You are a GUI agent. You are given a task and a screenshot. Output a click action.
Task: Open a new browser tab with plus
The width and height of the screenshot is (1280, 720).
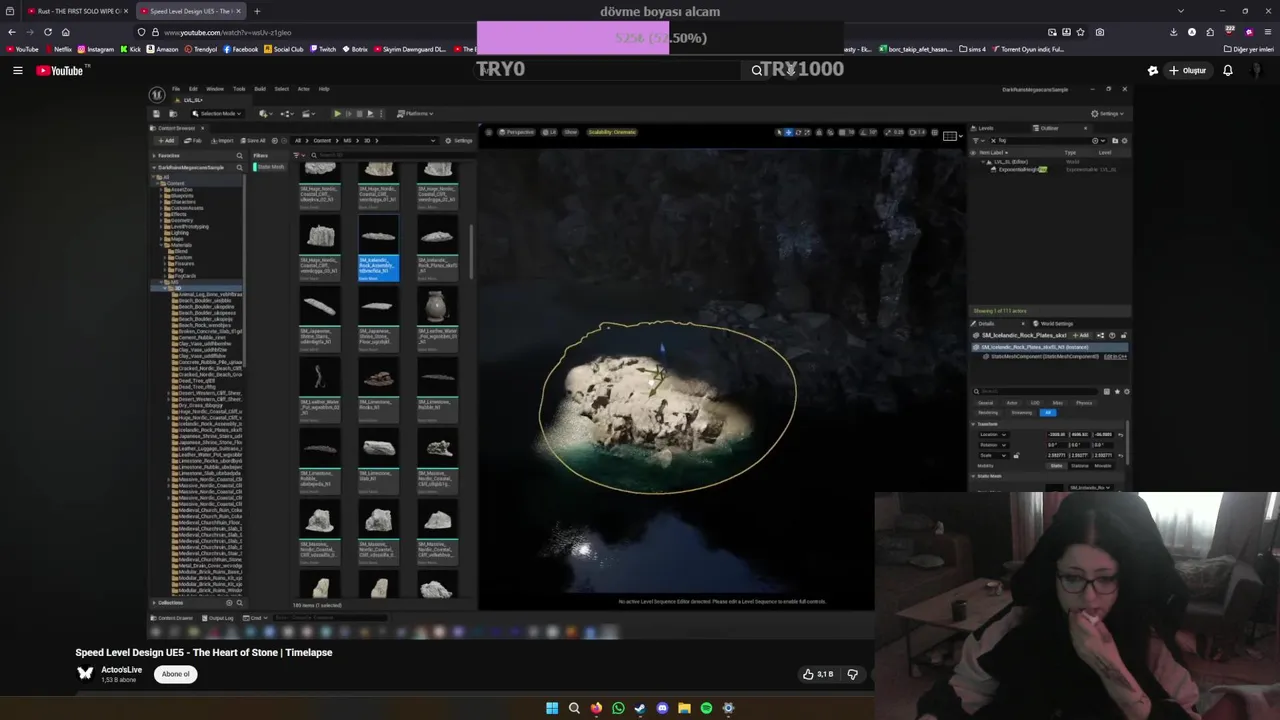point(256,11)
